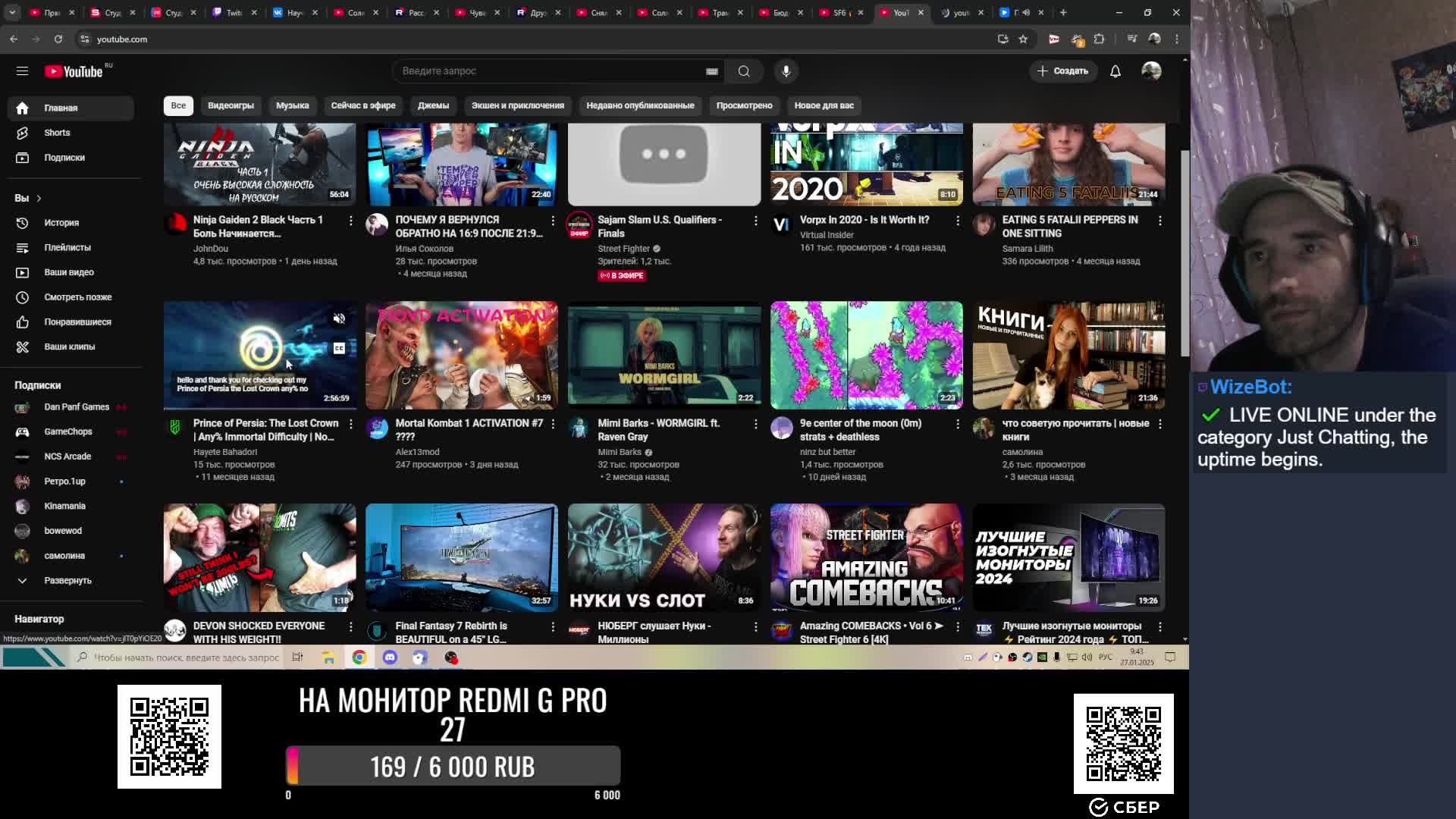Open the YouTube hamburger guide menu
Image resolution: width=1456 pixels, height=819 pixels.
pos(22,71)
